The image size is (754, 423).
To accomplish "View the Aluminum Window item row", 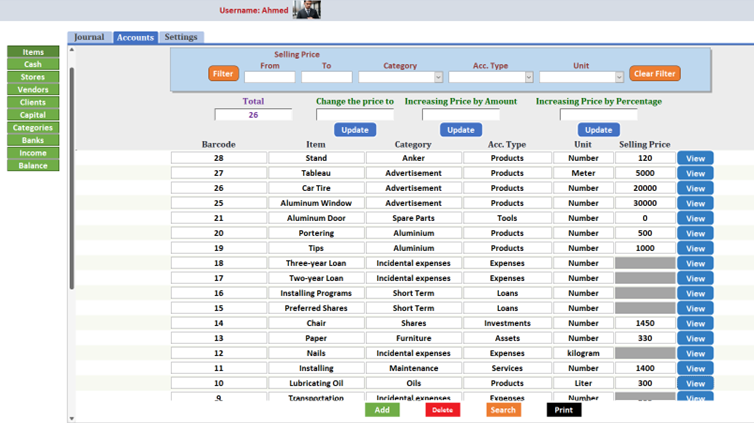I will (695, 203).
